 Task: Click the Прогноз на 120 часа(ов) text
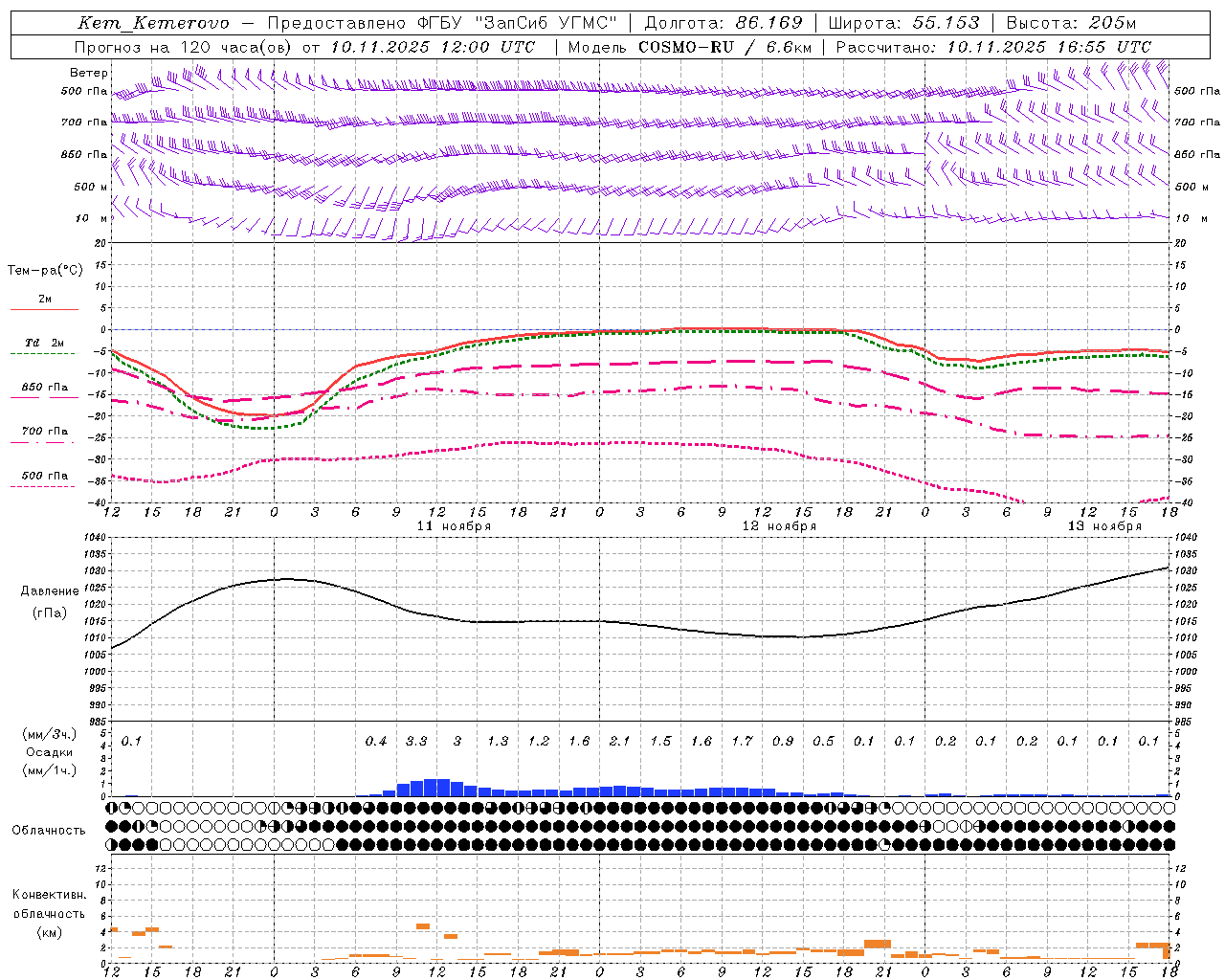(184, 47)
